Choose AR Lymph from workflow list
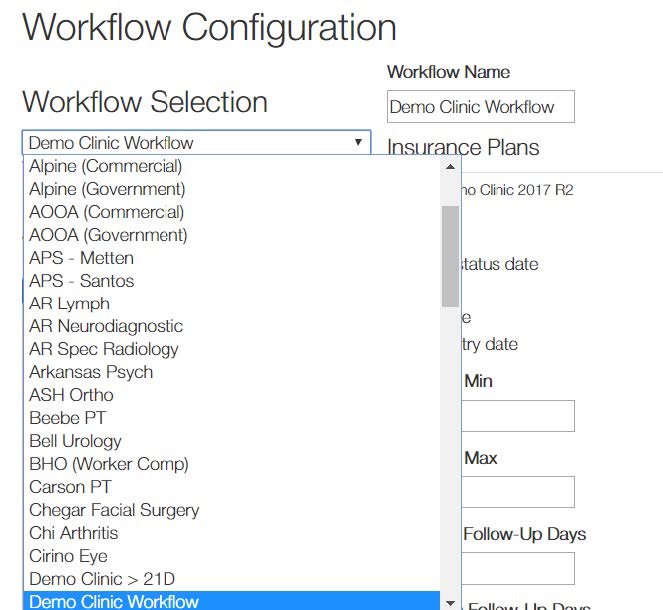 tap(69, 304)
